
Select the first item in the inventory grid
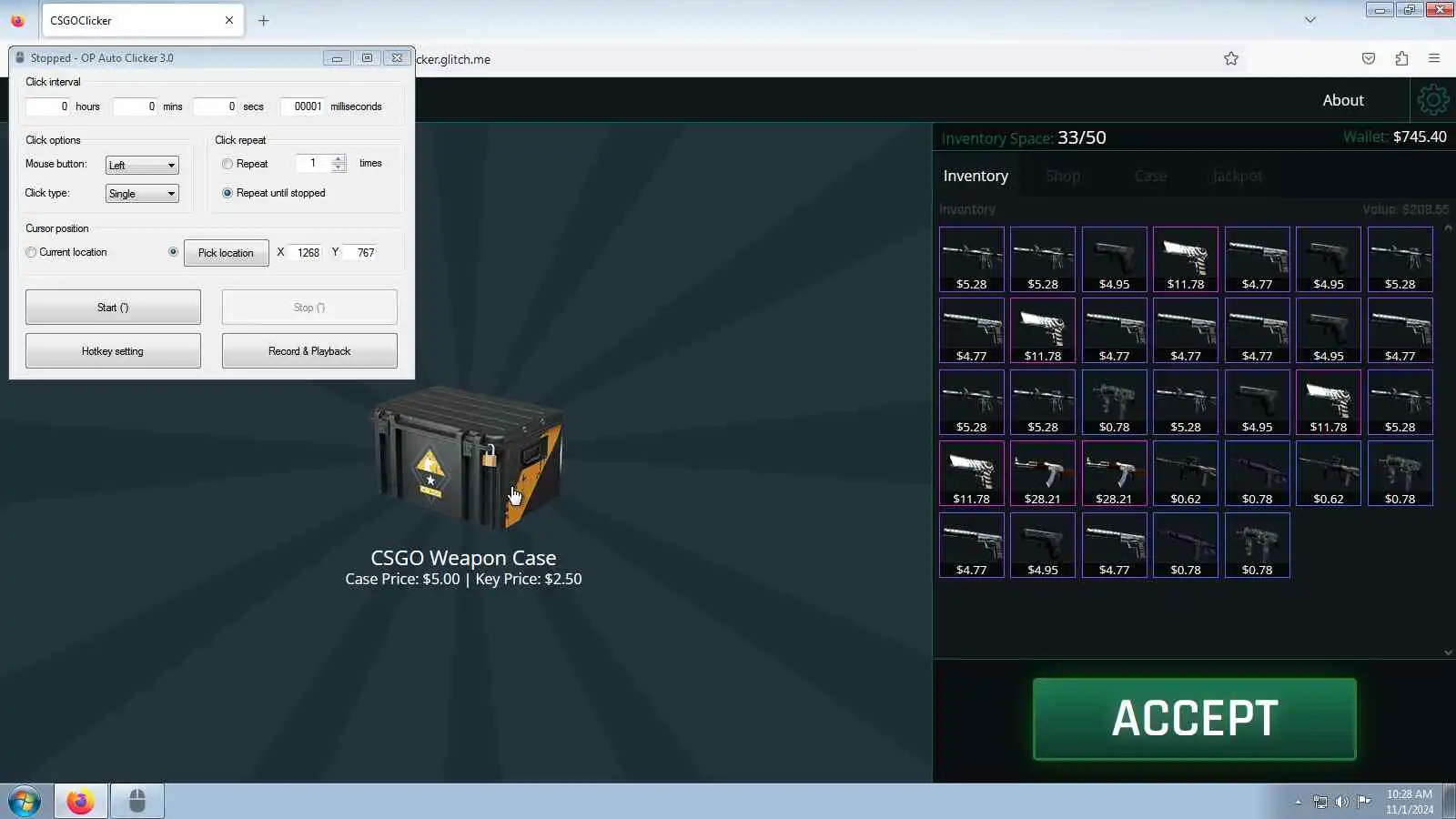pos(972,259)
